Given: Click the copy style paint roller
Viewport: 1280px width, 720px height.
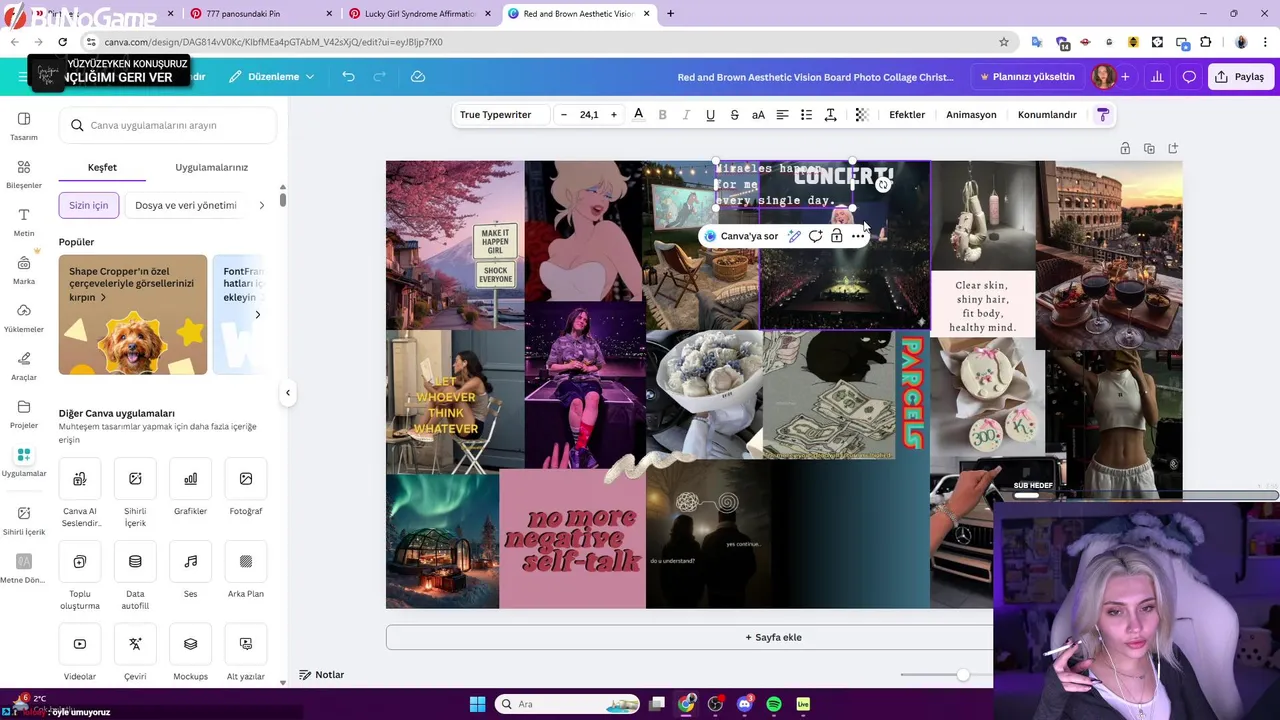Looking at the screenshot, I should coord(1103,114).
